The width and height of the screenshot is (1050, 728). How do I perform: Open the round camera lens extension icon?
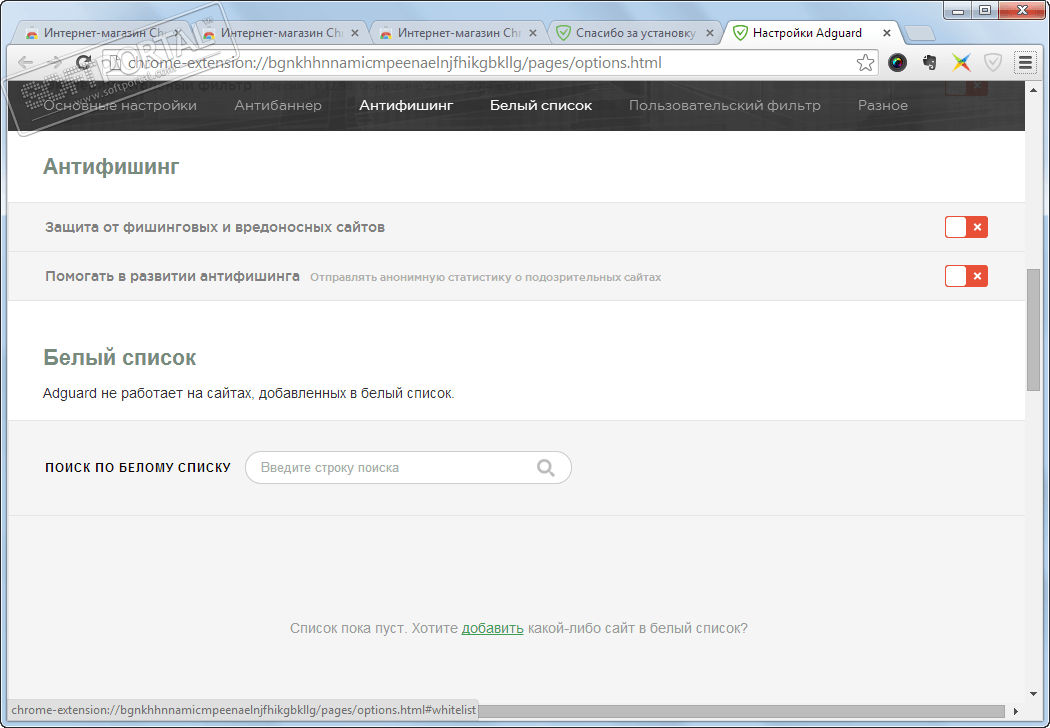pyautogui.click(x=897, y=63)
